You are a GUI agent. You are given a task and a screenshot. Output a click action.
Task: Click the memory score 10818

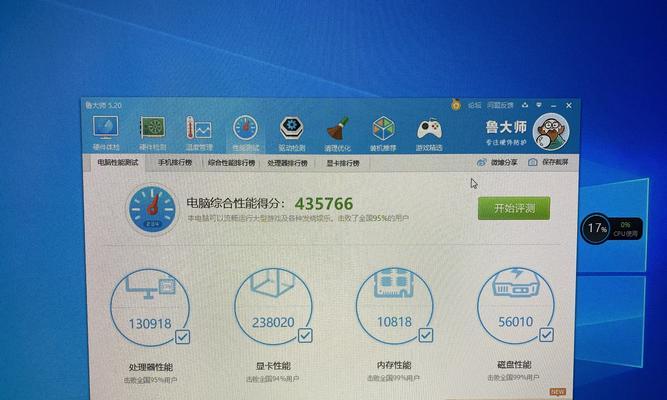tap(394, 322)
